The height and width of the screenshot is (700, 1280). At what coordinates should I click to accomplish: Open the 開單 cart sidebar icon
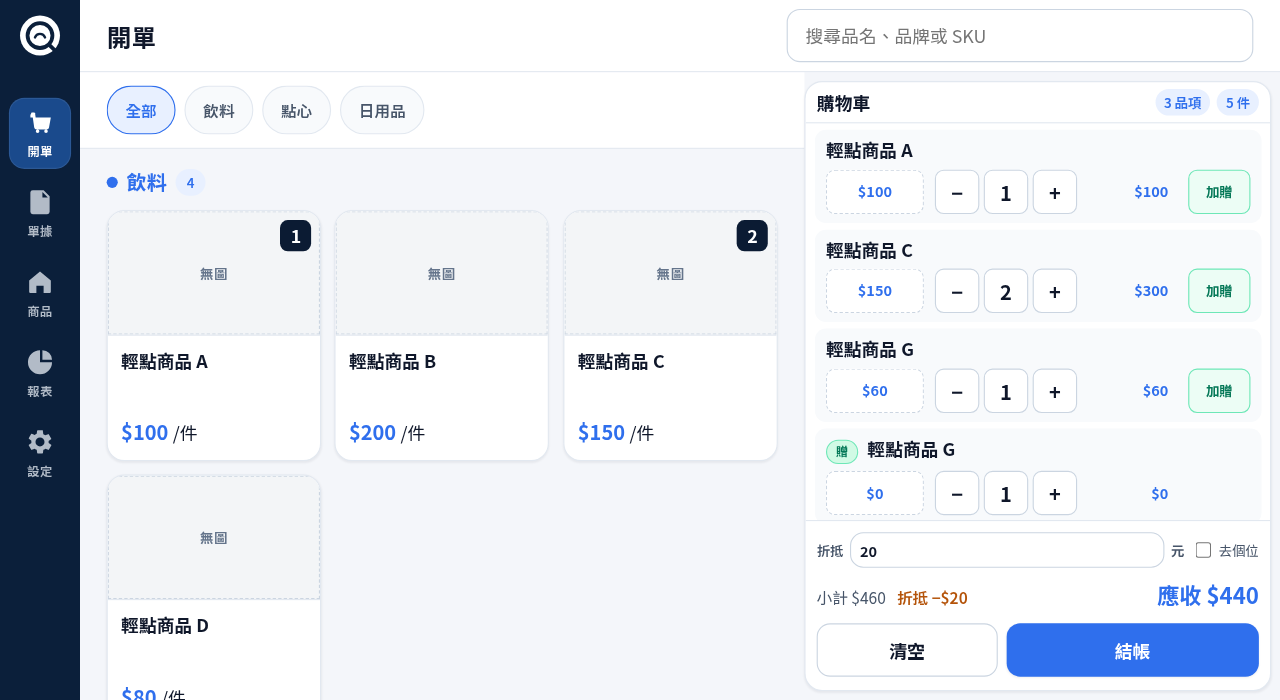click(x=40, y=133)
